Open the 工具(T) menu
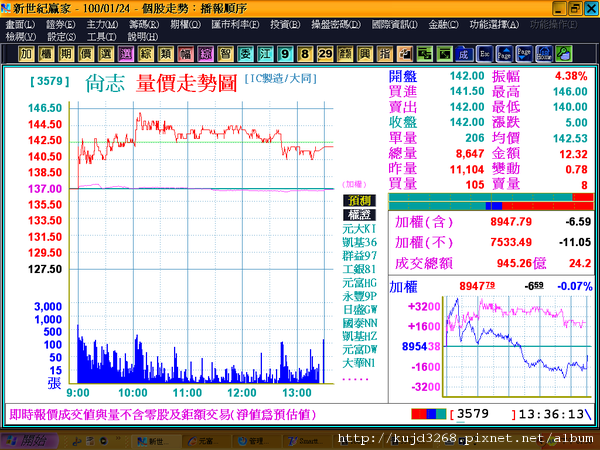The image size is (600, 450). click(101, 37)
